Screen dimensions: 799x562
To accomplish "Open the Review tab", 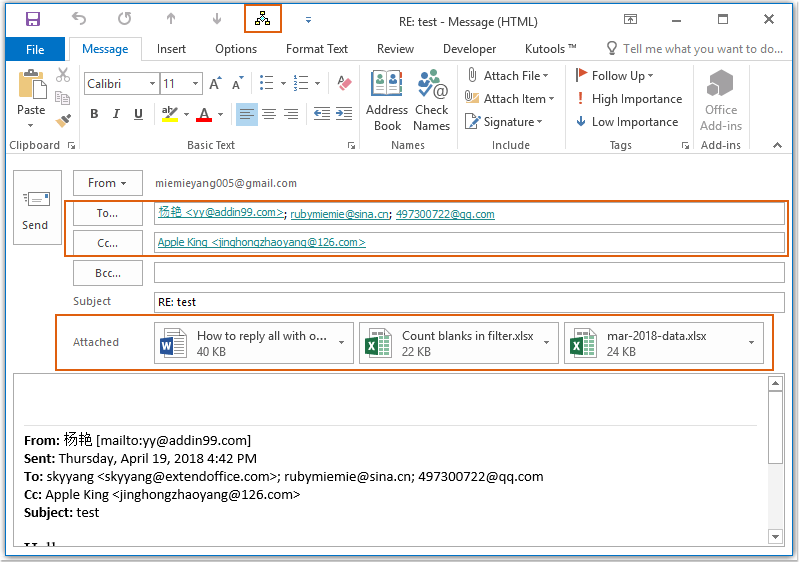I will point(395,49).
